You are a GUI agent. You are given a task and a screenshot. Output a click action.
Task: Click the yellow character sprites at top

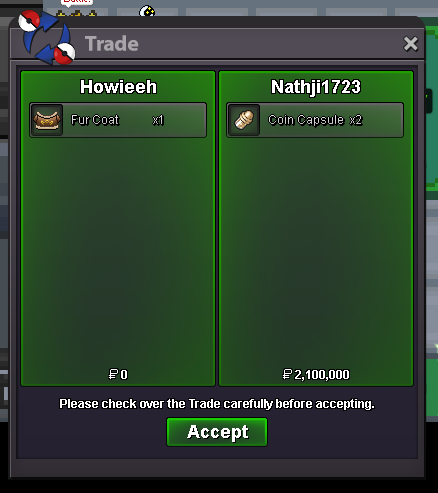tap(77, 14)
